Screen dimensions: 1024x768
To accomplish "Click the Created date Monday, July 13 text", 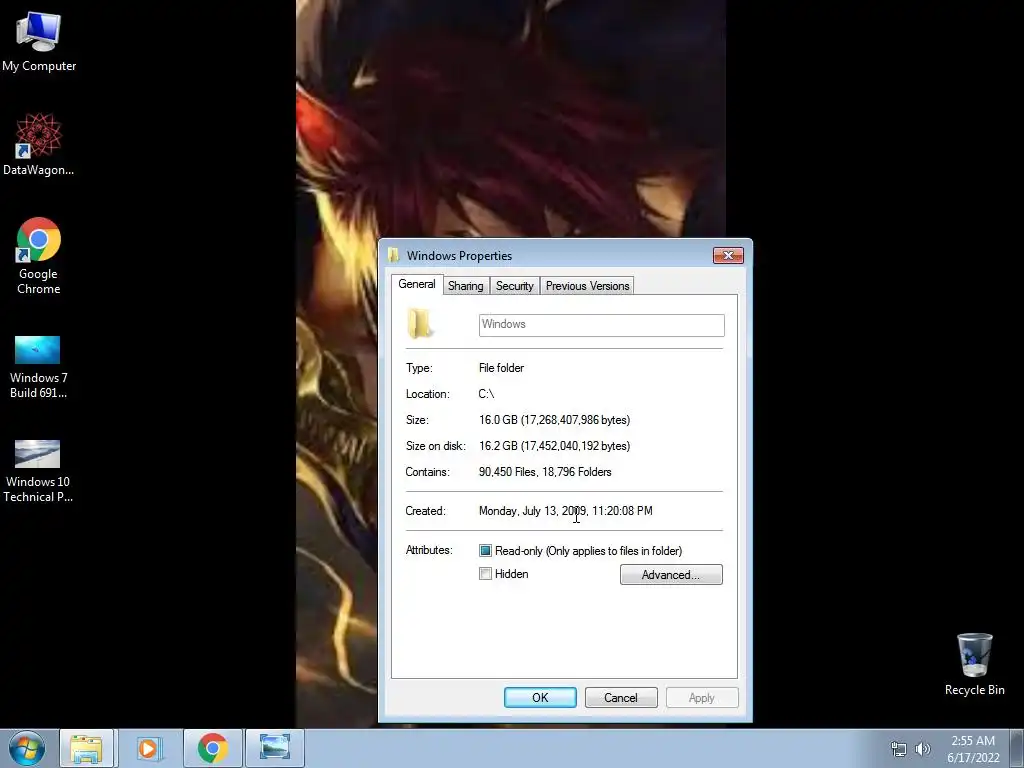I will pyautogui.click(x=566, y=511).
